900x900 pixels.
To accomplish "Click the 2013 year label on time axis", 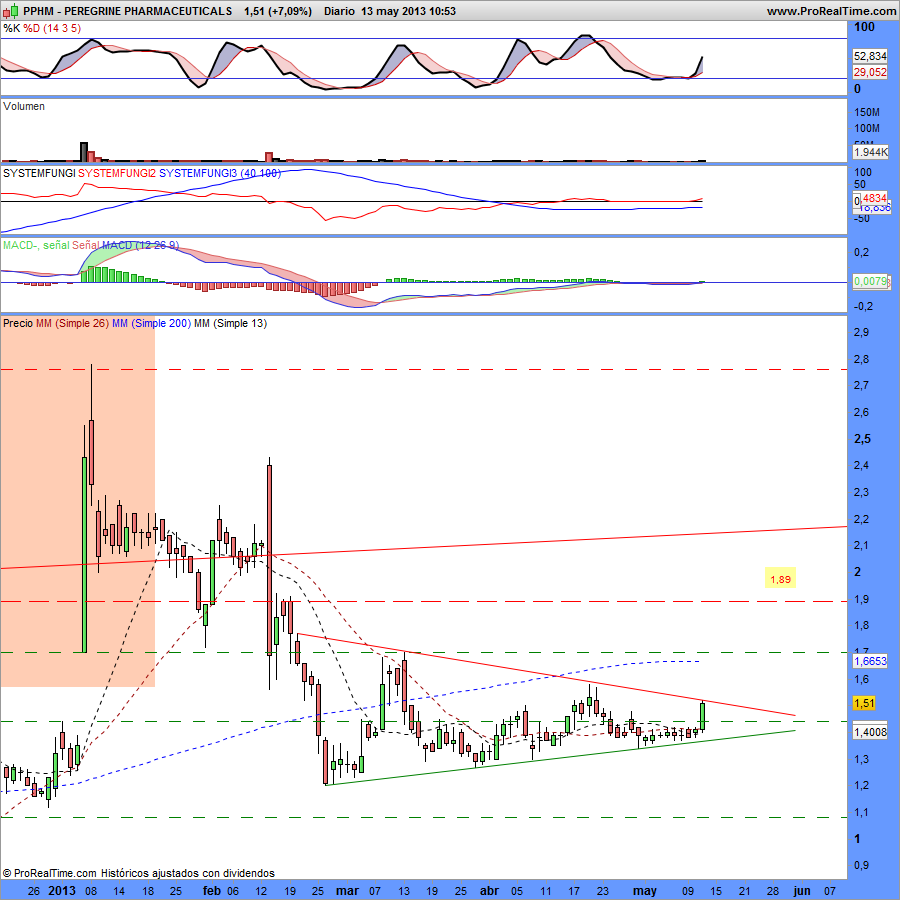I will (x=62, y=891).
